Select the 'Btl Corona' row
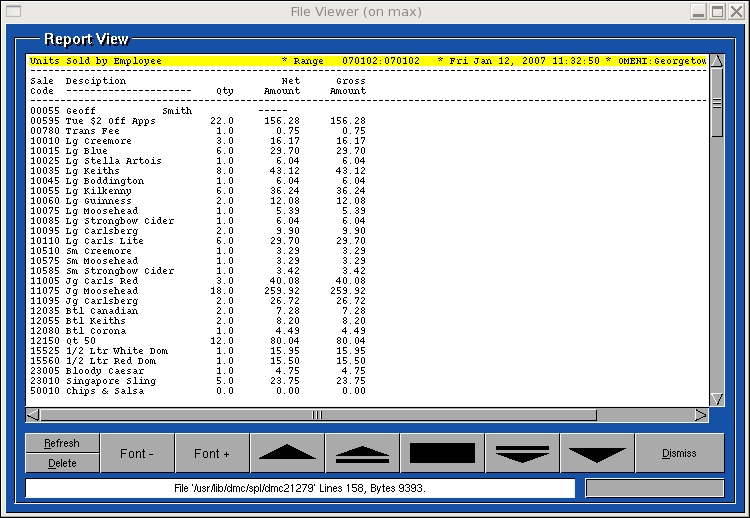The width and height of the screenshot is (750, 518). pos(198,331)
